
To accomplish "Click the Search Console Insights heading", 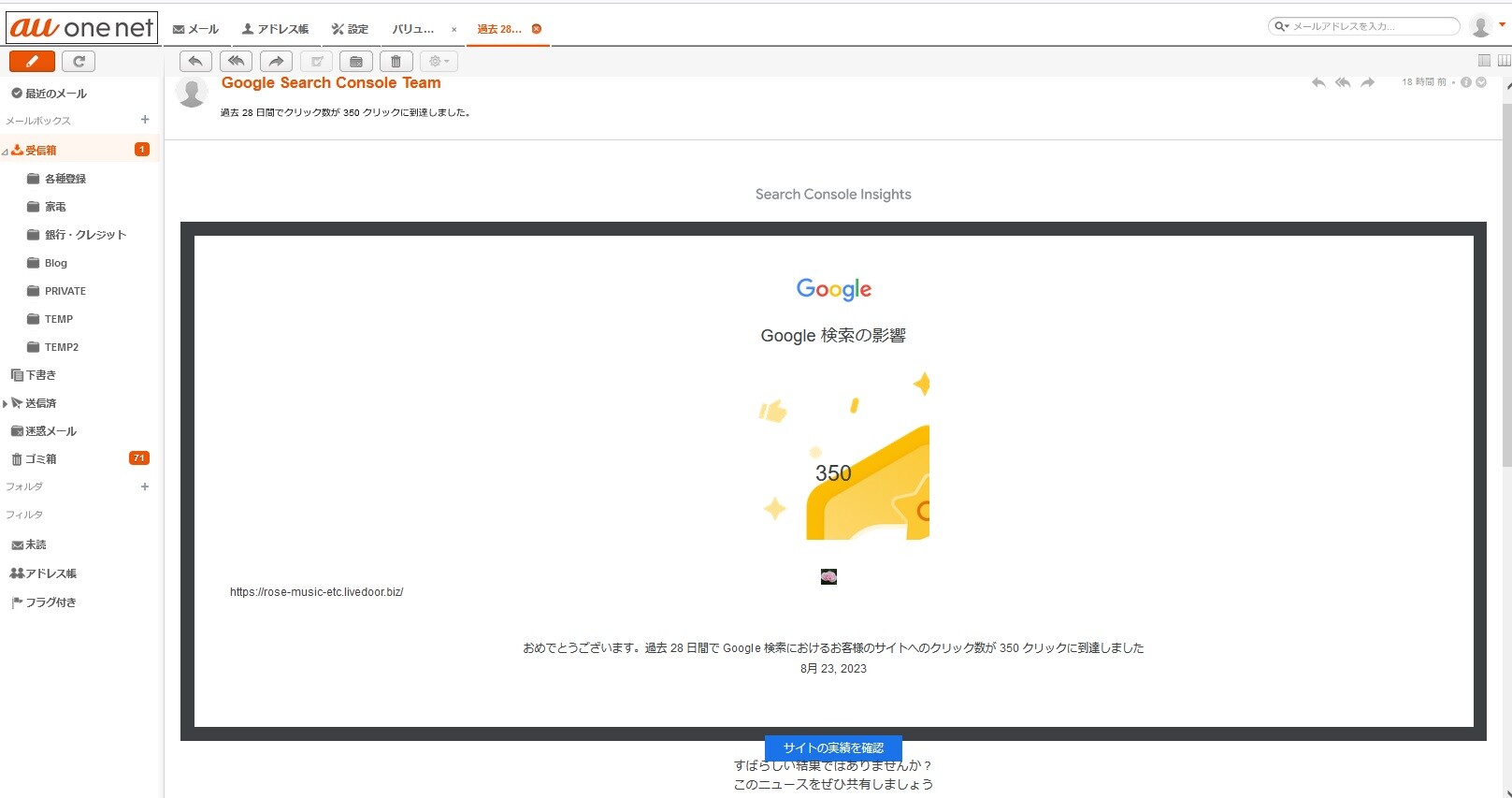I will [x=833, y=195].
